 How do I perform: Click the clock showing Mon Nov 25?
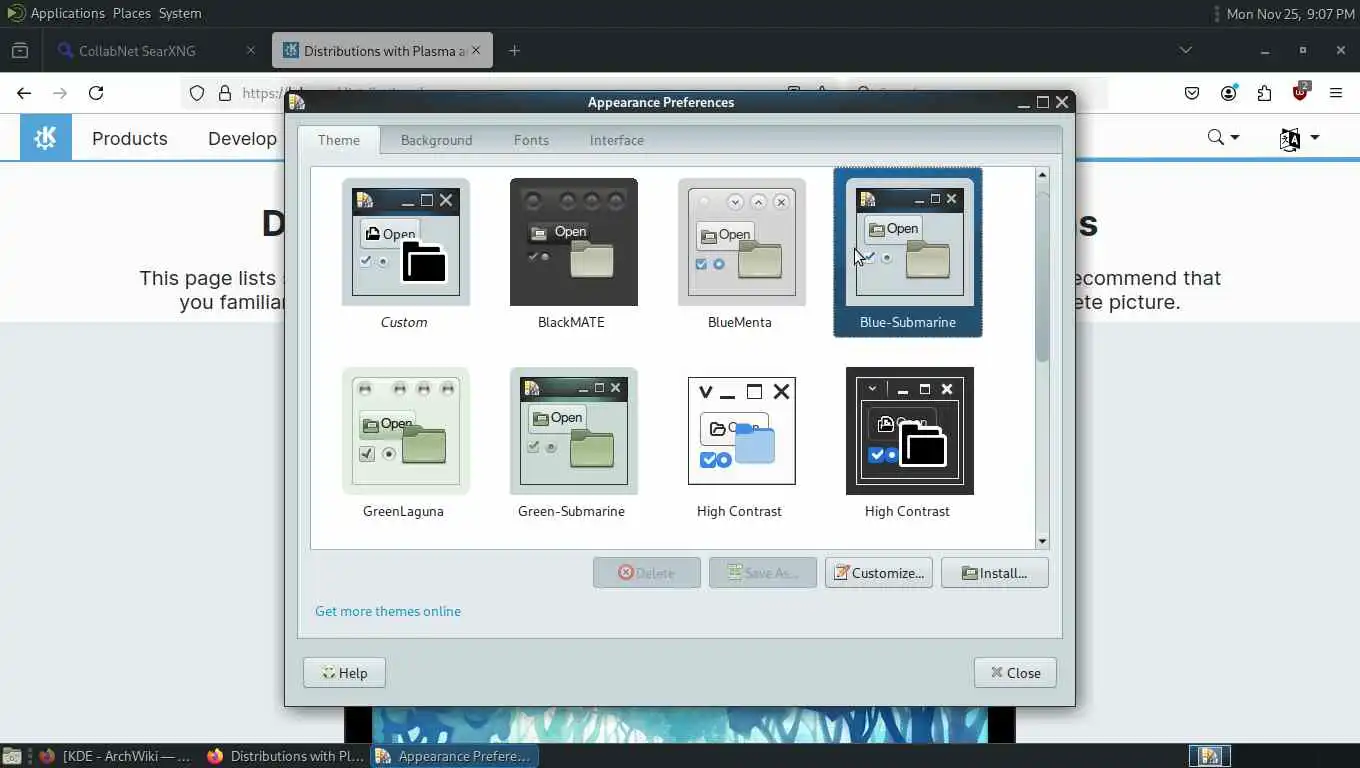(x=1291, y=14)
